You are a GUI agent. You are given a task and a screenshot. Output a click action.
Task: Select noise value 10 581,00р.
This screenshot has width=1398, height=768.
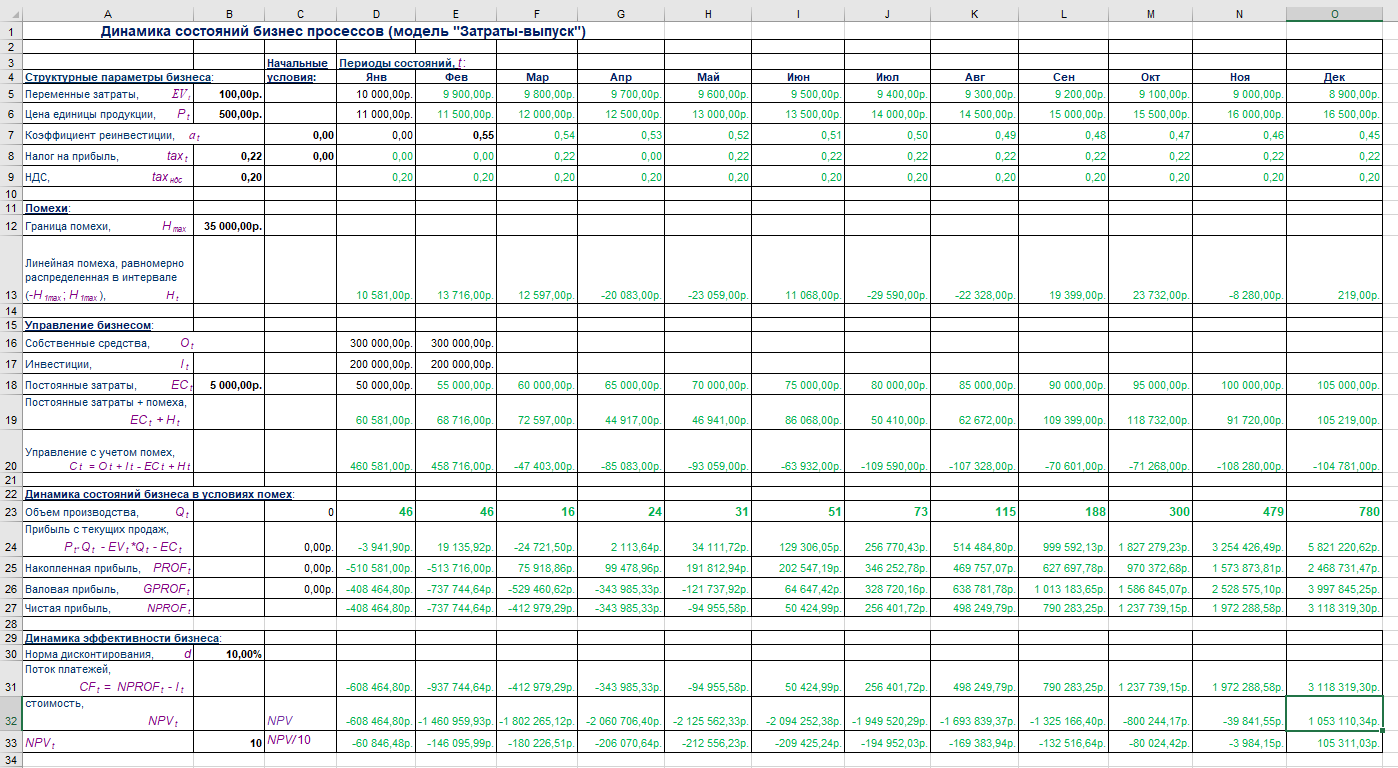(375, 270)
